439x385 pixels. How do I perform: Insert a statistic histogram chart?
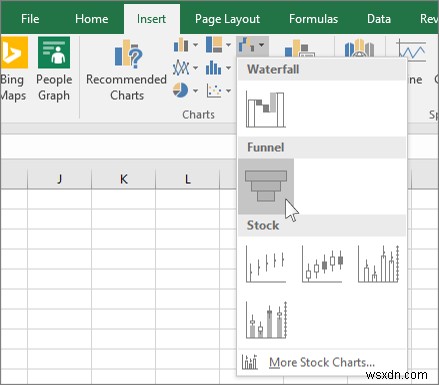[213, 68]
